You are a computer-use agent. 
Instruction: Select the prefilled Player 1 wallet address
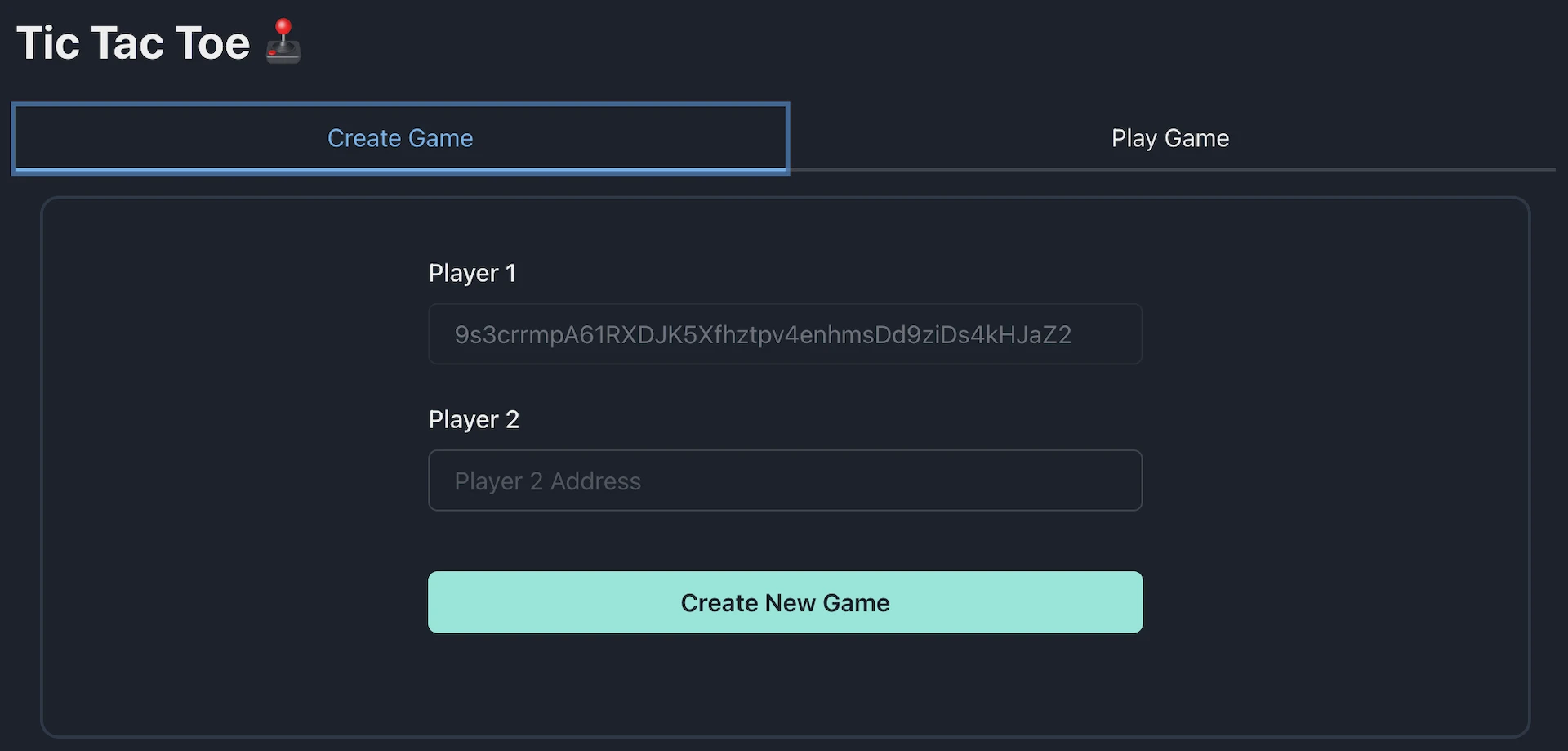click(x=762, y=334)
